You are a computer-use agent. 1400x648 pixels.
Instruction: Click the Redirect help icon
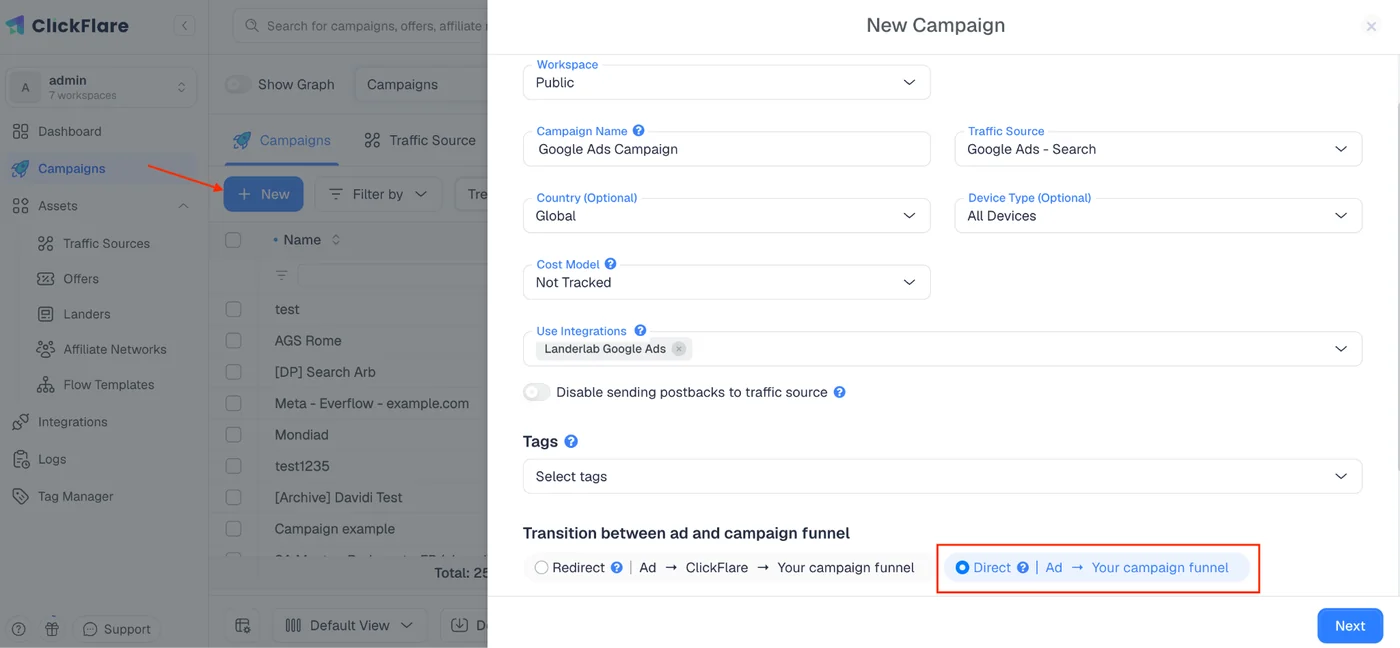[x=617, y=568]
